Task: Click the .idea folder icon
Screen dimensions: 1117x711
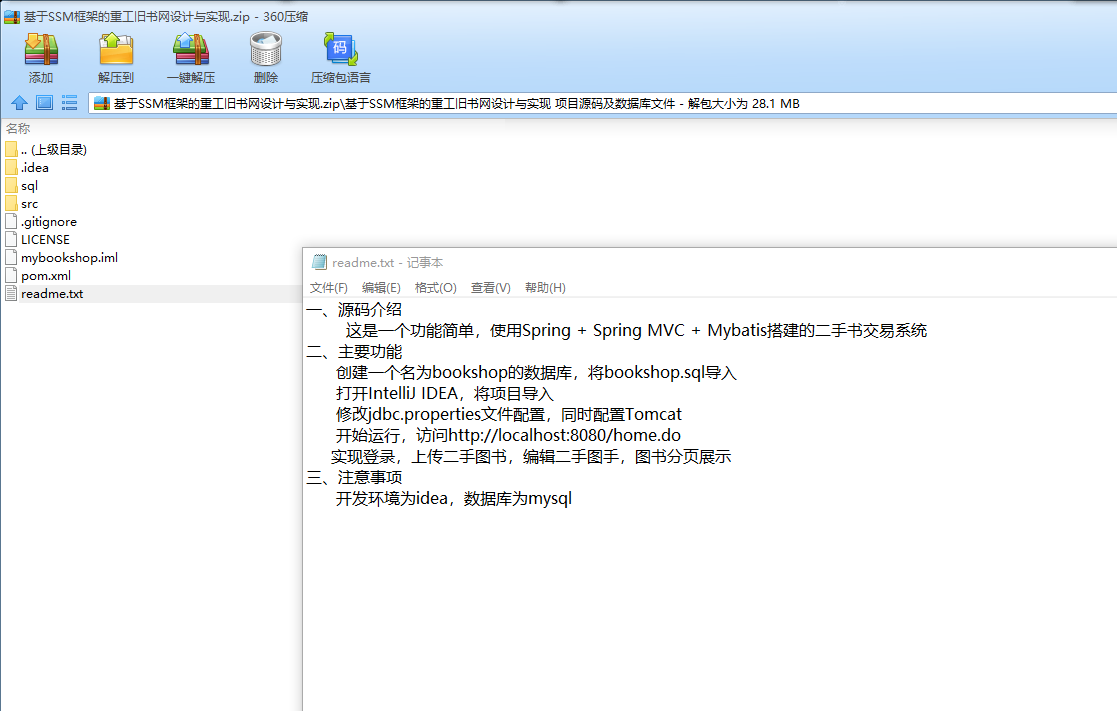Action: point(11,167)
